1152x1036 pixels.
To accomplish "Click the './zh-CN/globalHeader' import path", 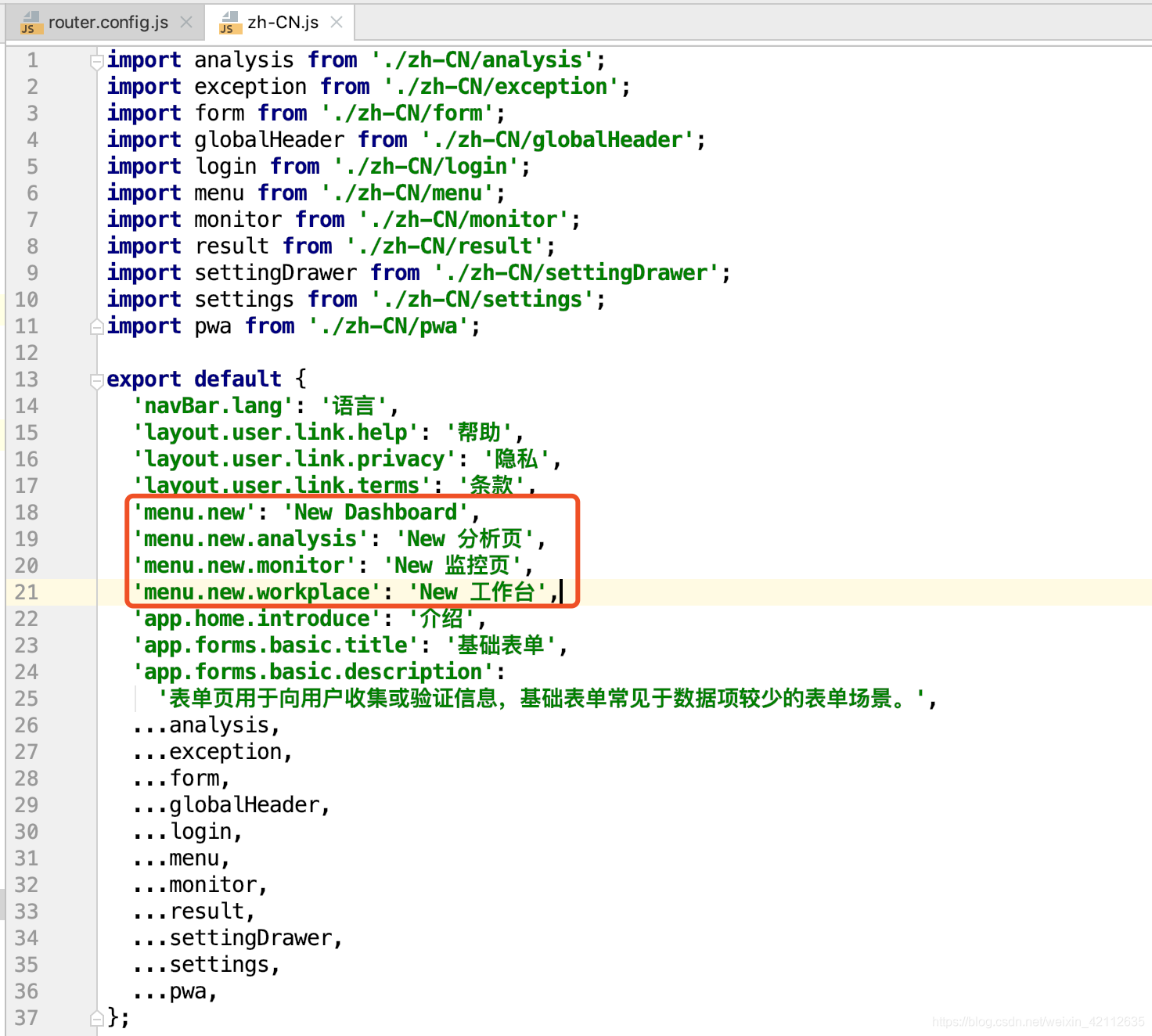I will (x=557, y=140).
